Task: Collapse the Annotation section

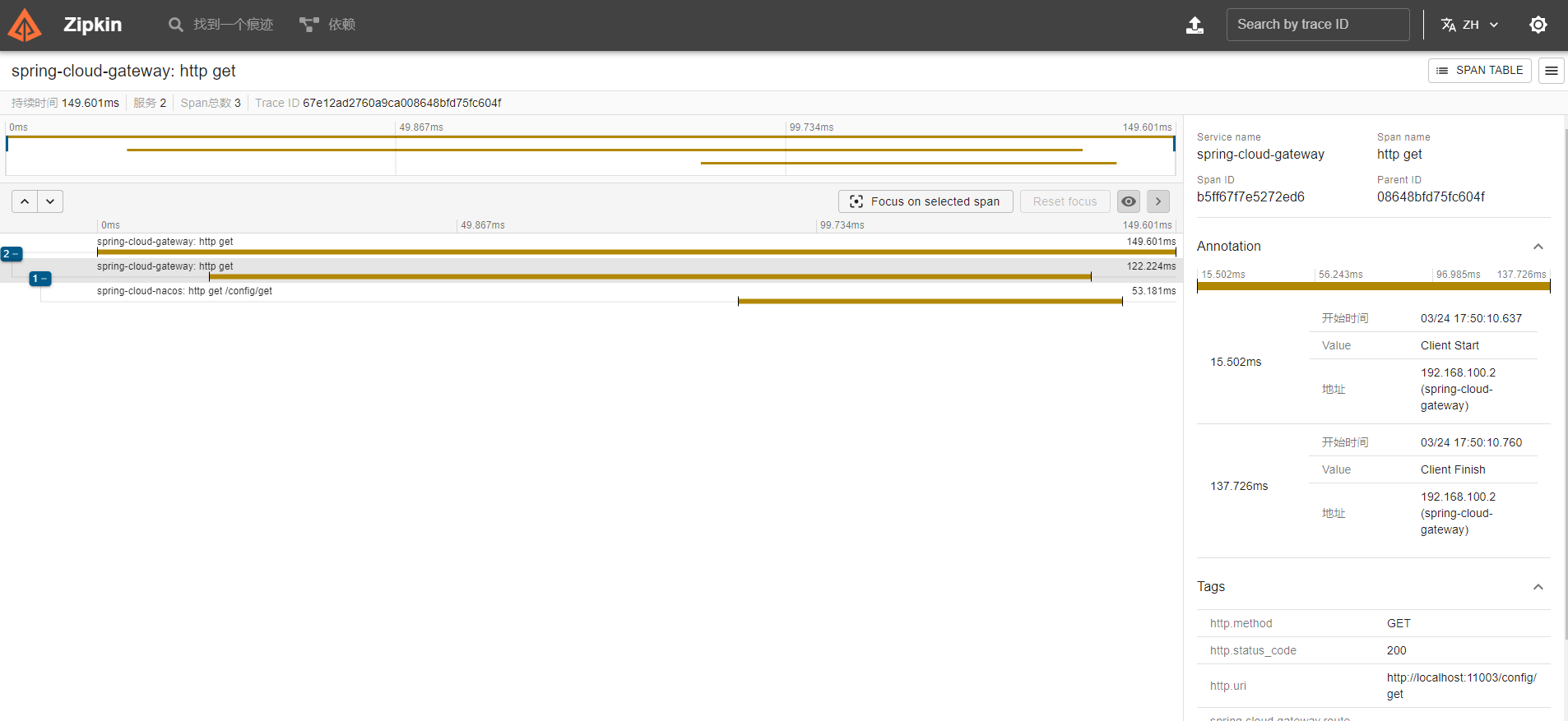Action: tap(1538, 247)
